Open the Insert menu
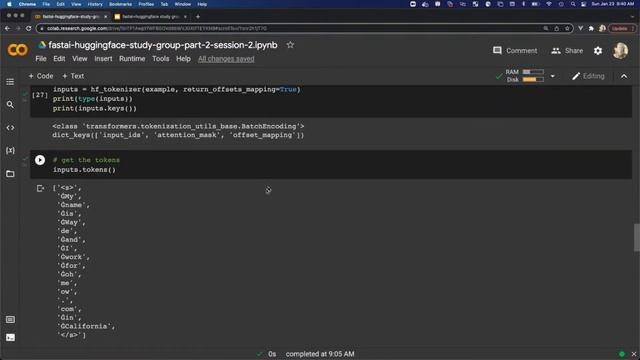Image resolution: width=640 pixels, height=360 pixels. tap(103, 59)
